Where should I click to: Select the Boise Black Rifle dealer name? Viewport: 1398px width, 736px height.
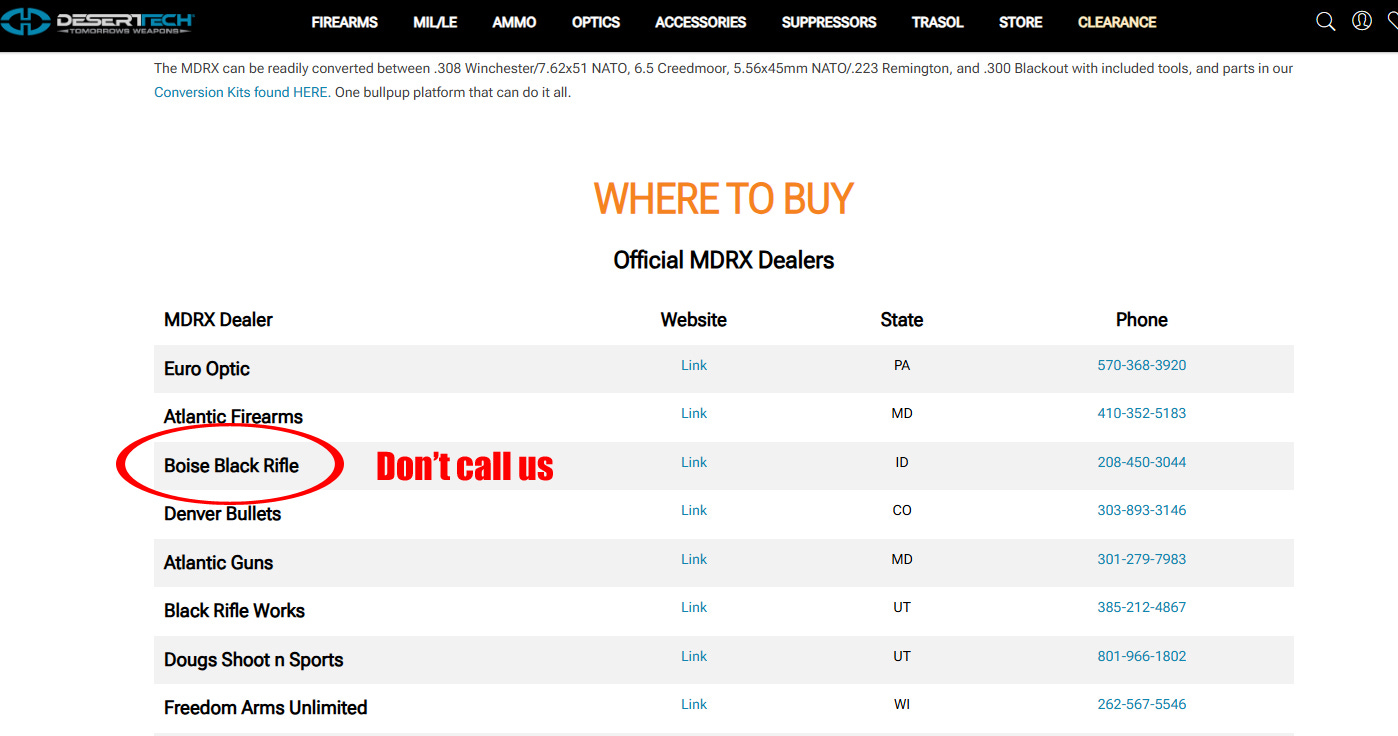[231, 466]
